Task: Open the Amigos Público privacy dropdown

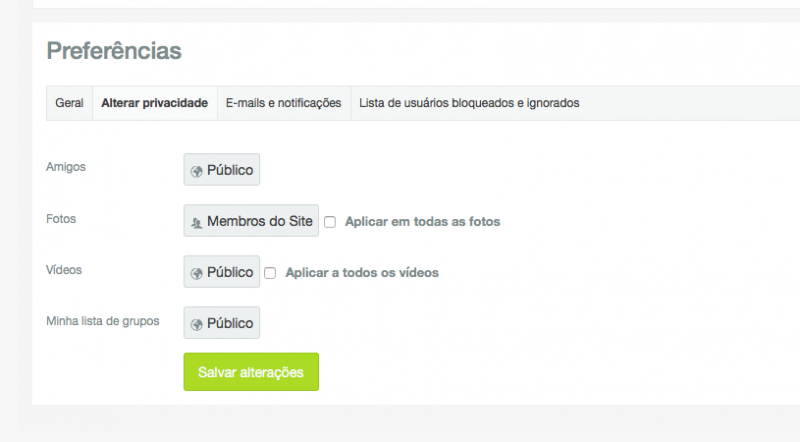Action: click(x=221, y=169)
